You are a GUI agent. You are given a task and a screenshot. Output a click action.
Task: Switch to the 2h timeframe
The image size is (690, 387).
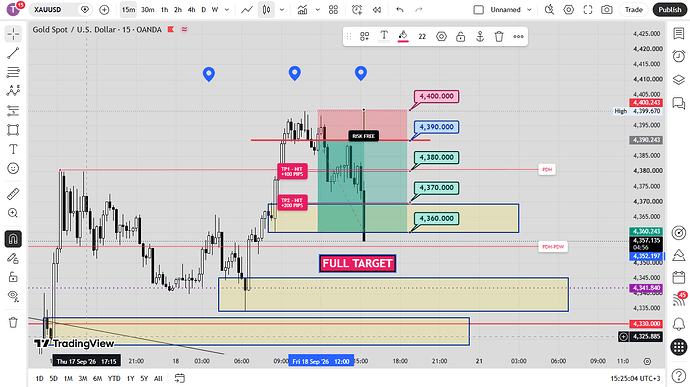tap(178, 9)
